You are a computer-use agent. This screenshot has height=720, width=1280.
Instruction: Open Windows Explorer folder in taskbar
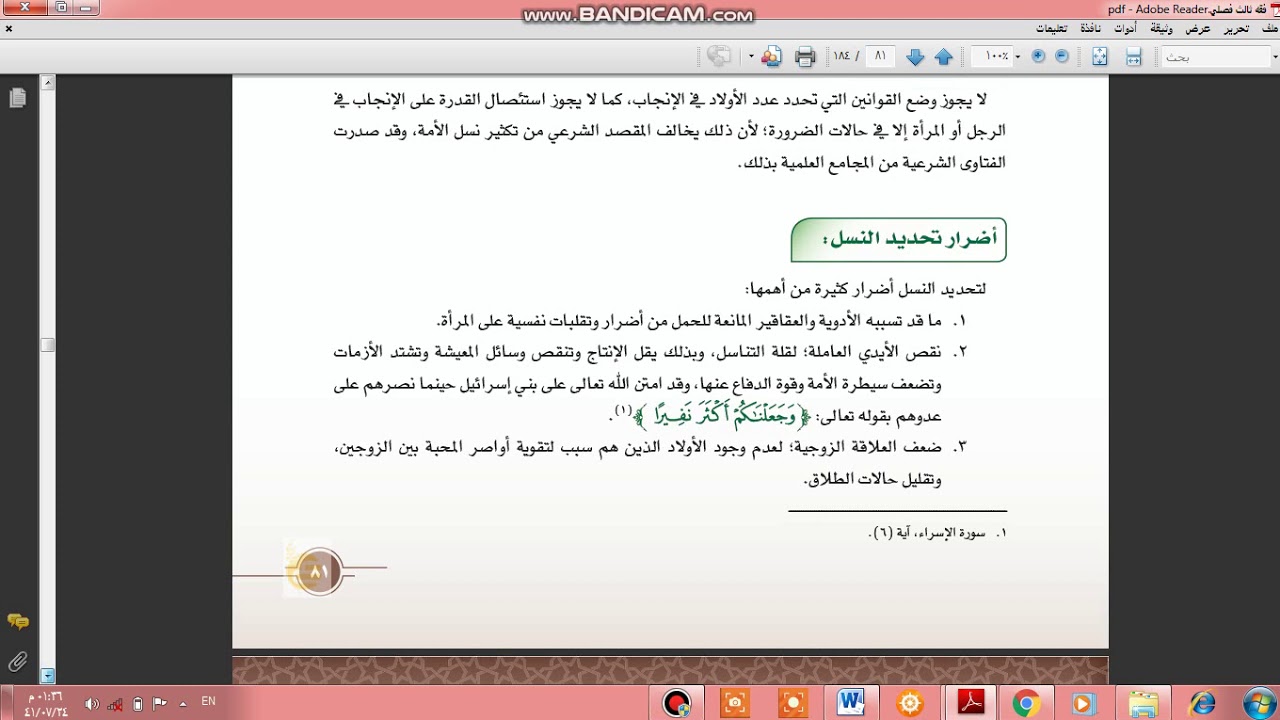point(1142,703)
